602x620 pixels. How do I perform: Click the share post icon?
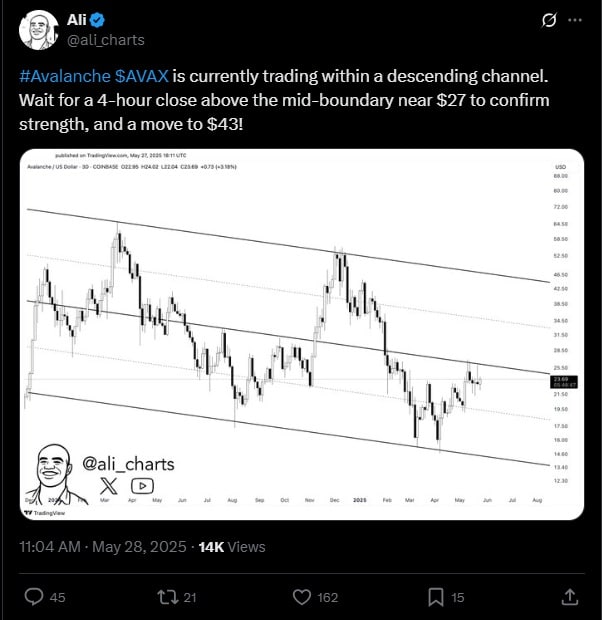tap(570, 597)
